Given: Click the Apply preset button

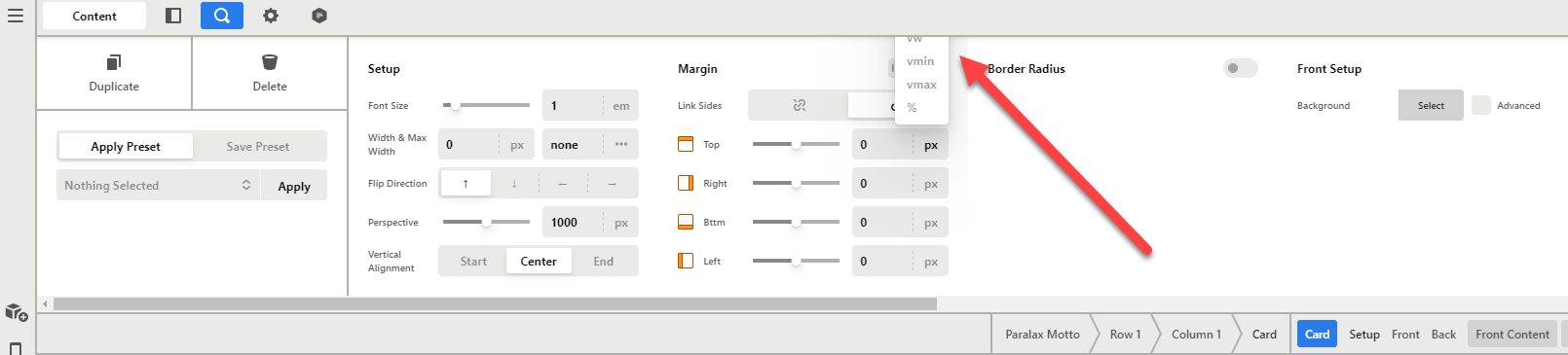Looking at the screenshot, I should (x=294, y=186).
